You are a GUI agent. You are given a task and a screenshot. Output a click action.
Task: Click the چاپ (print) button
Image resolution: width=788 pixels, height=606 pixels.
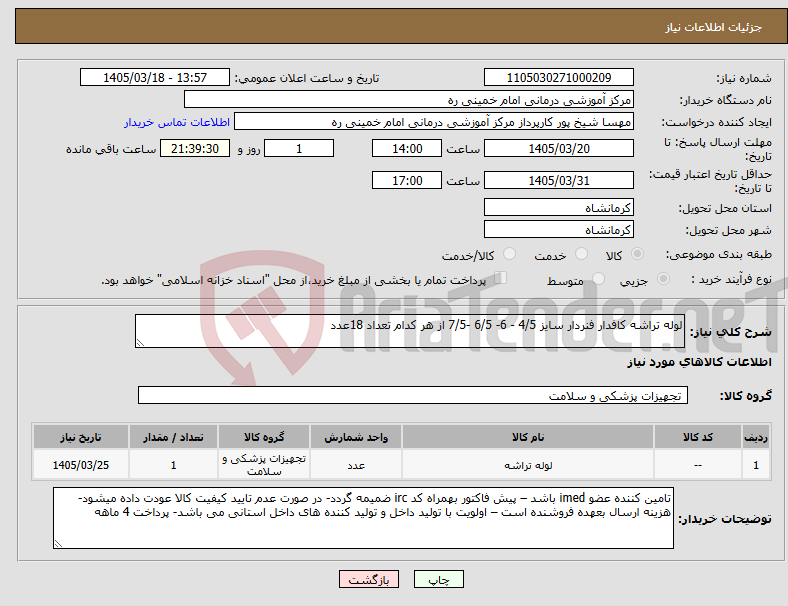(x=438, y=579)
